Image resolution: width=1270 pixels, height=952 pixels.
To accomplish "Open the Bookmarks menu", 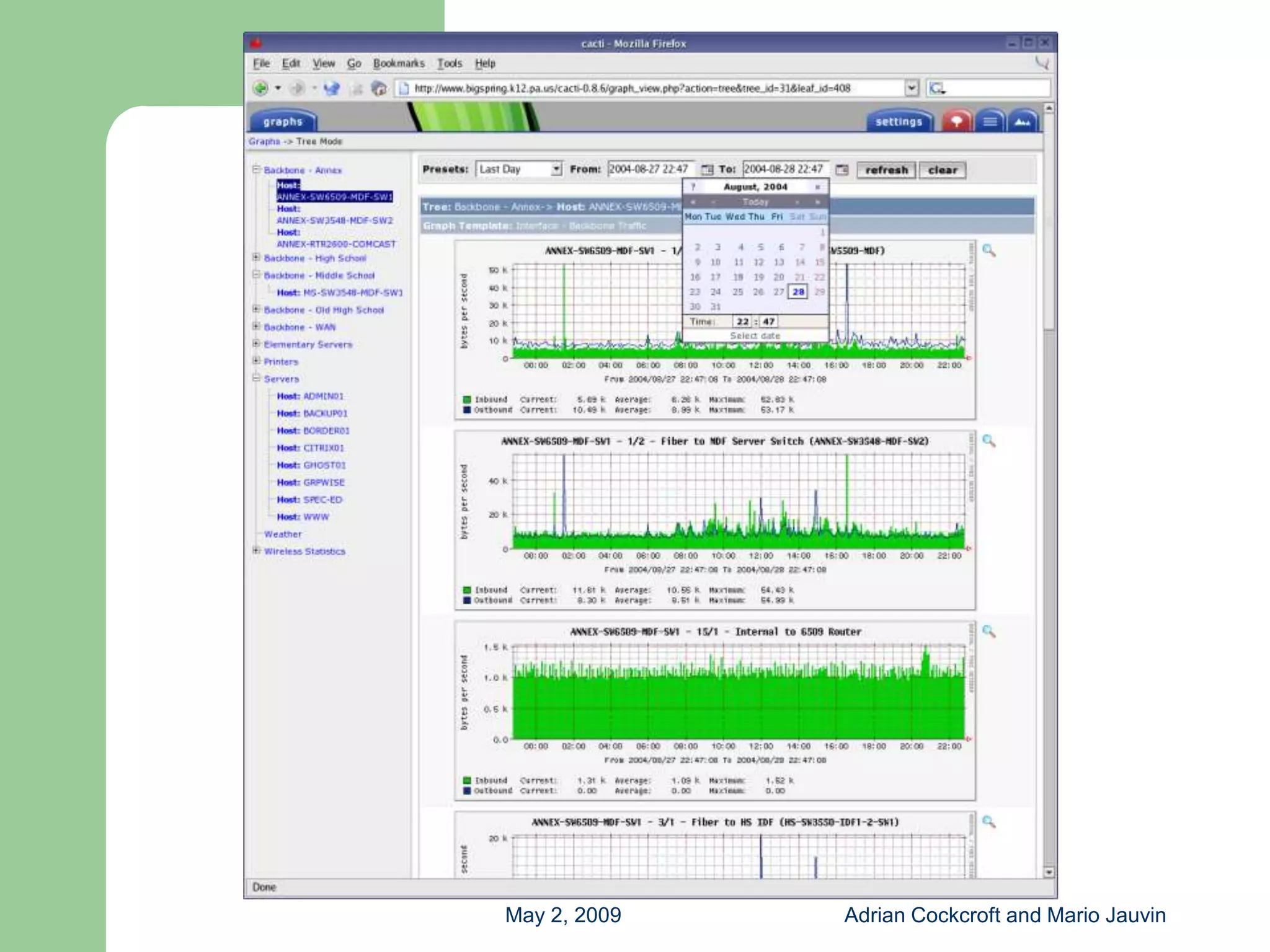I will pyautogui.click(x=399, y=63).
